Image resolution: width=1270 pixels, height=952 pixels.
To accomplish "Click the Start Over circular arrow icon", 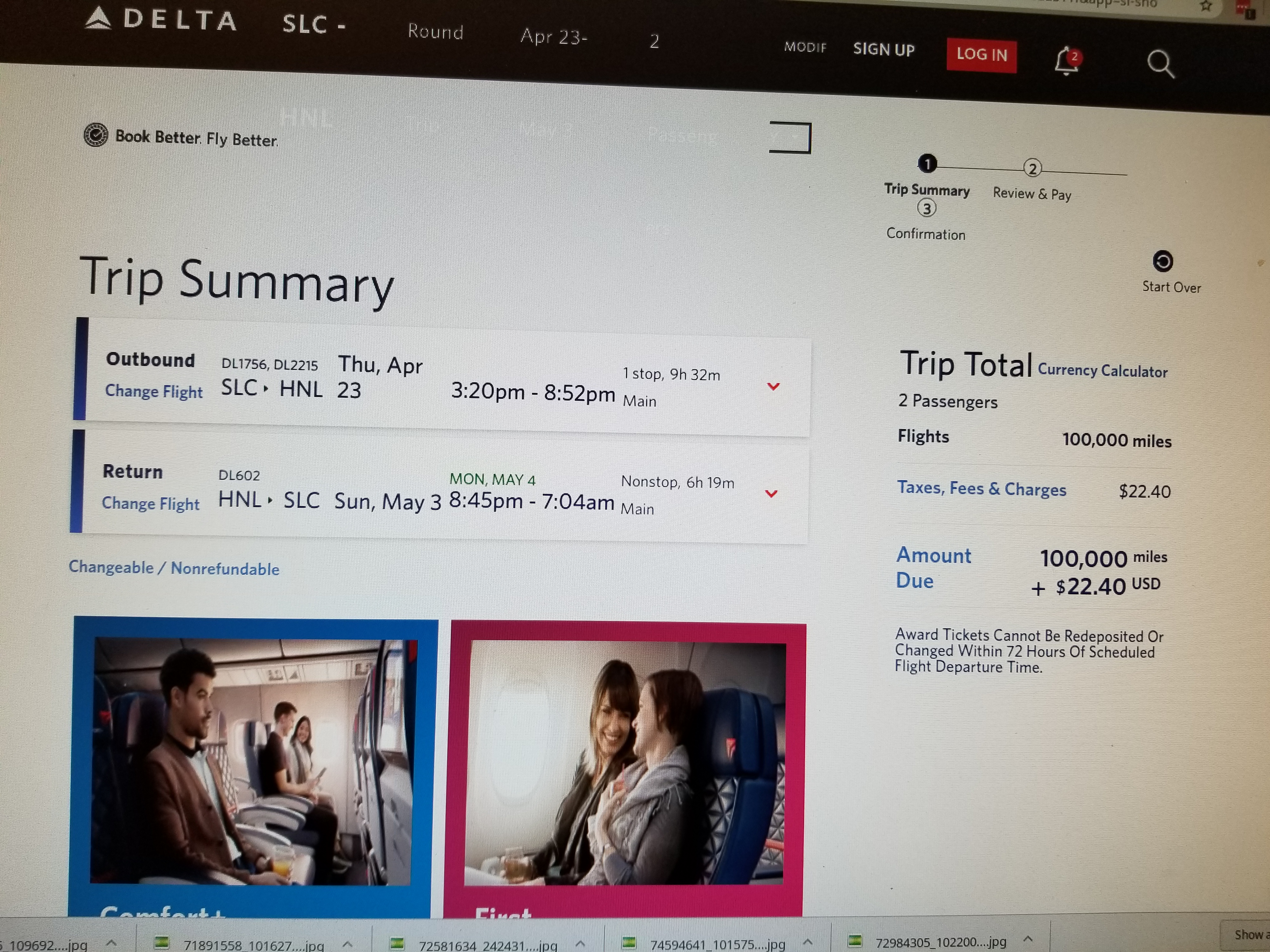I will click(1163, 262).
